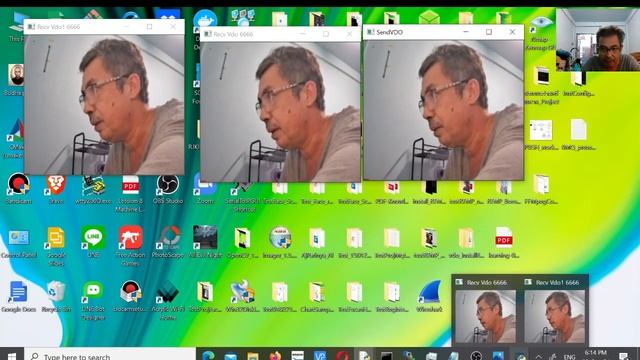Open the LINE desktop shortcut
640x360 pixels.
pos(93,242)
